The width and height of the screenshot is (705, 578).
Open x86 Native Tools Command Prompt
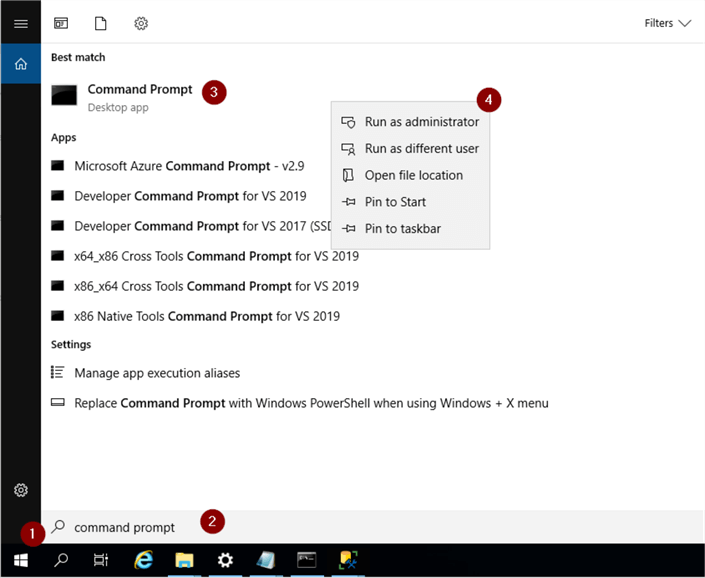(196, 316)
